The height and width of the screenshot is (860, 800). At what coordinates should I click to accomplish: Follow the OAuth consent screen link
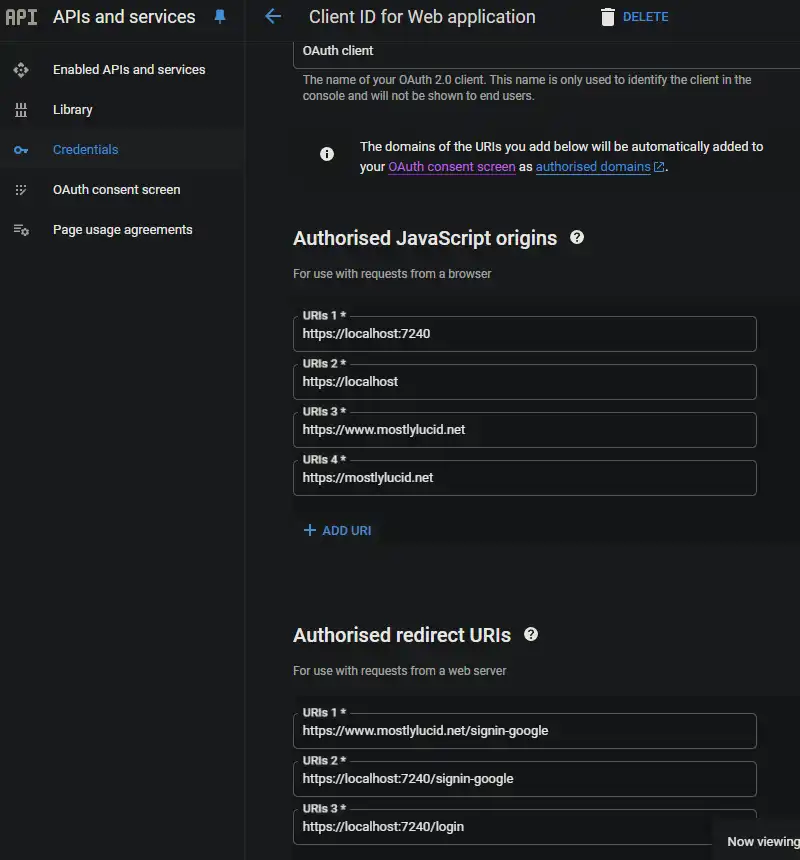[452, 167]
